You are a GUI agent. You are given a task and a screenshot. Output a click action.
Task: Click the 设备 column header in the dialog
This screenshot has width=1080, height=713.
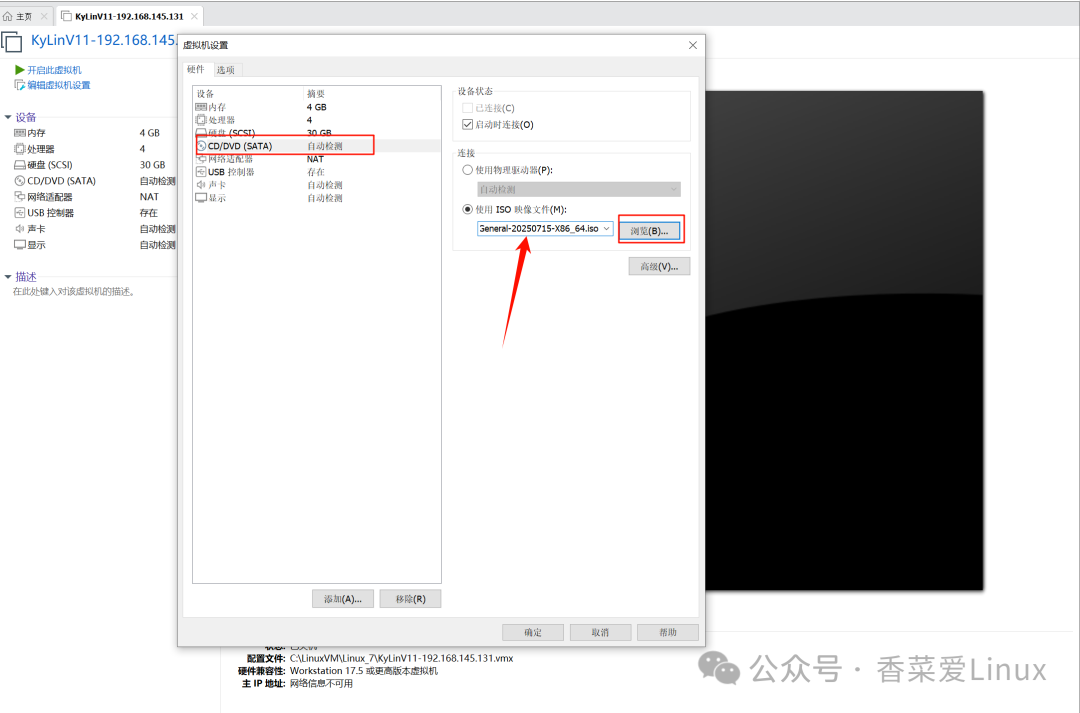point(248,93)
